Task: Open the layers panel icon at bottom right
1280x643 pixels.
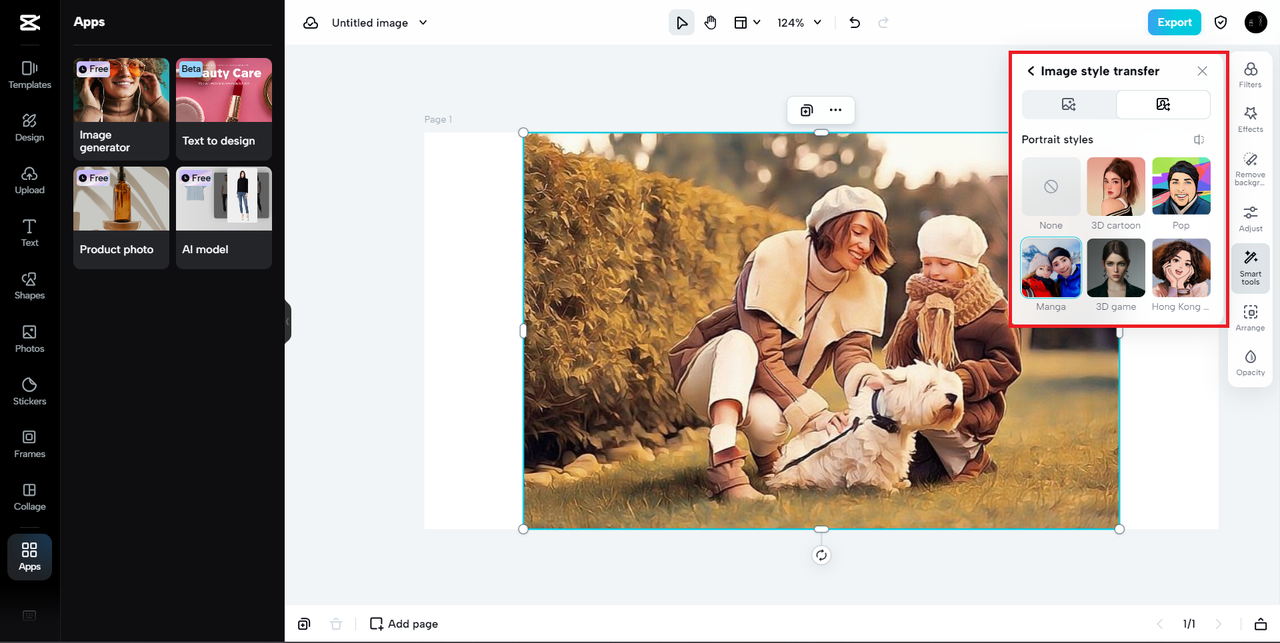Action: [1260, 624]
